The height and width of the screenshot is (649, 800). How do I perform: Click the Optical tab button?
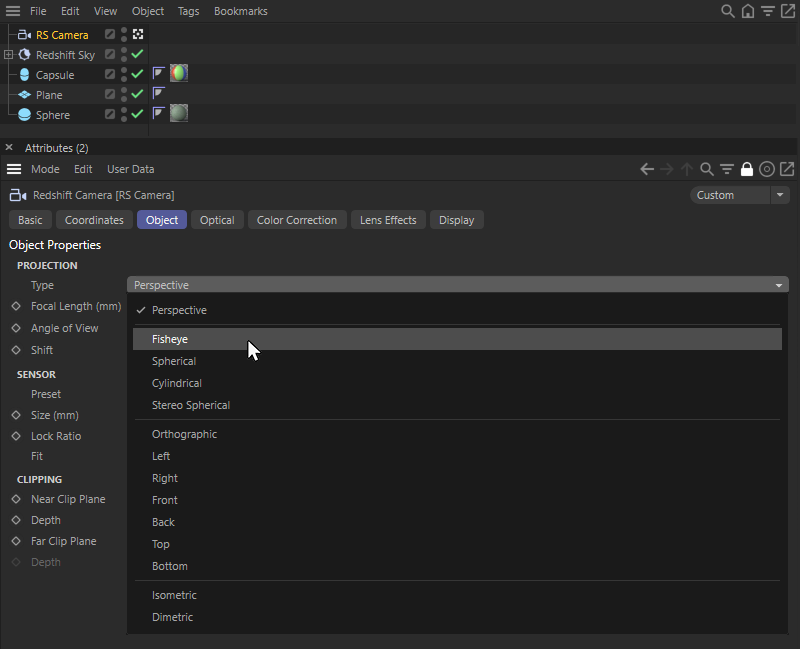click(217, 220)
